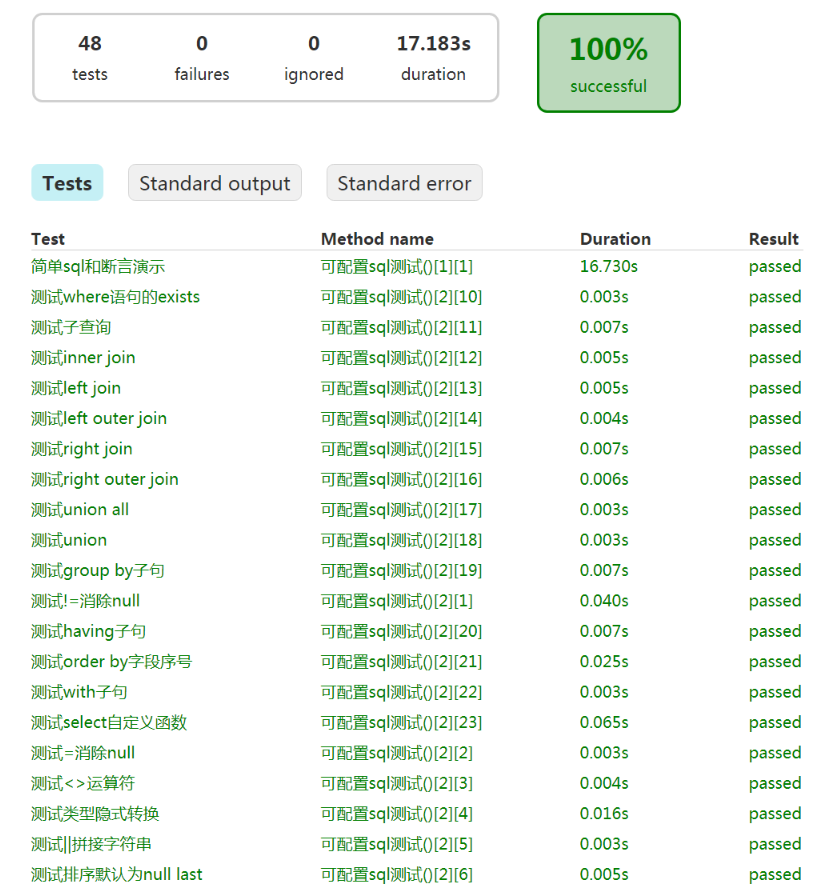This screenshot has width=833, height=891.
Task: Open the 测试group by子句 test
Action: pos(98,571)
